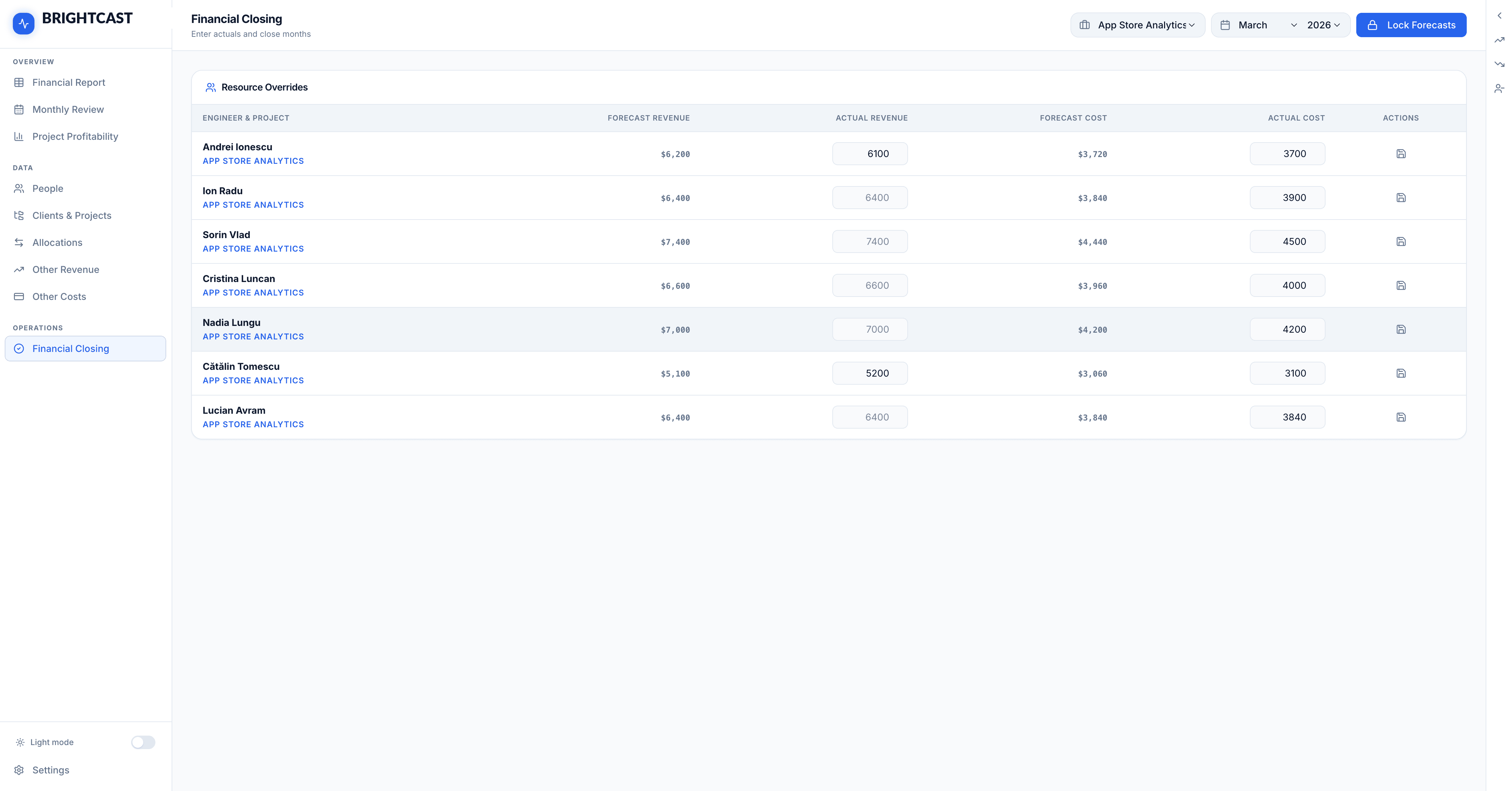
Task: Click Ion Radu's App Store Analytics link
Action: (253, 205)
